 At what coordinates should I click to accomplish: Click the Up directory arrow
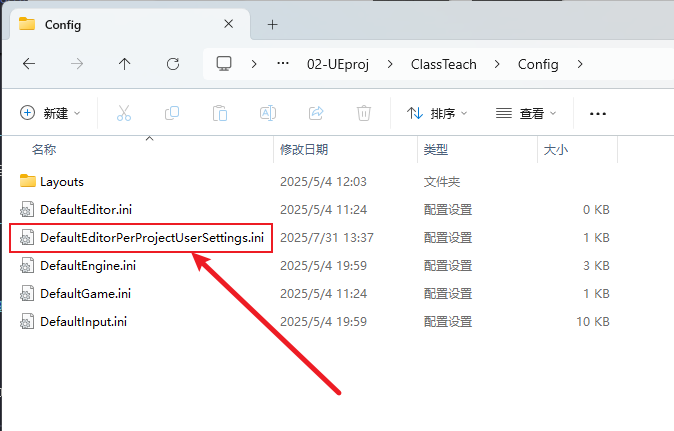124,63
